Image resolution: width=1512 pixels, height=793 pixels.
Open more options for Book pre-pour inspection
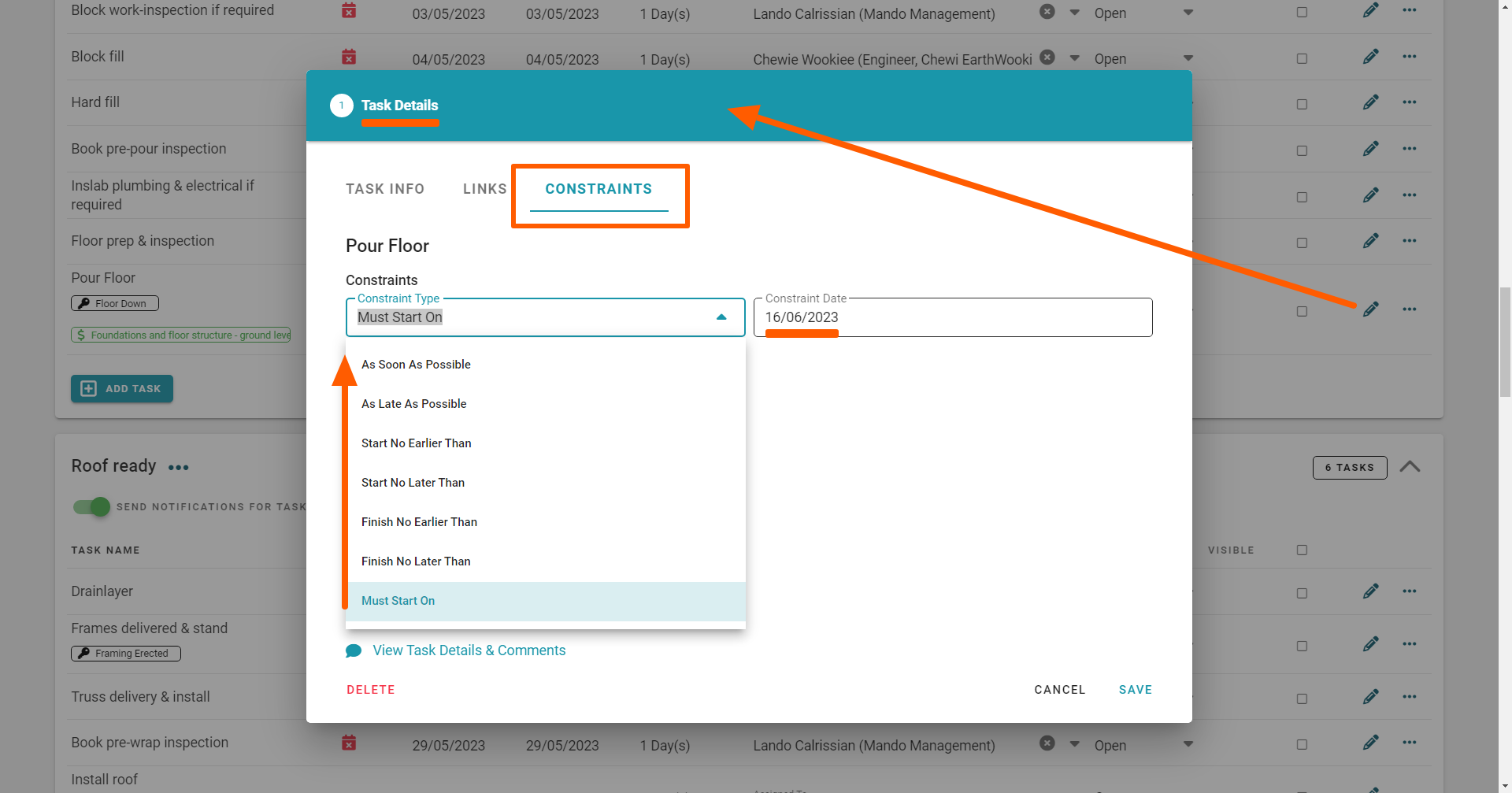(1410, 149)
